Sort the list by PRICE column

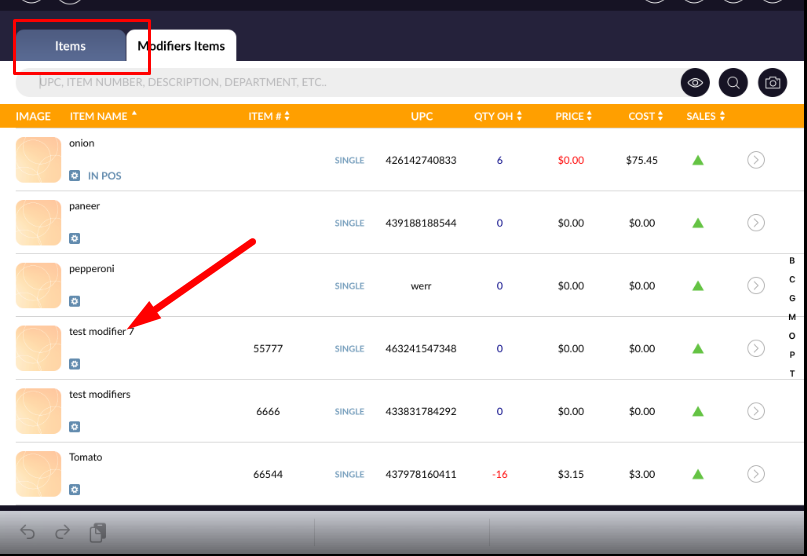click(574, 116)
